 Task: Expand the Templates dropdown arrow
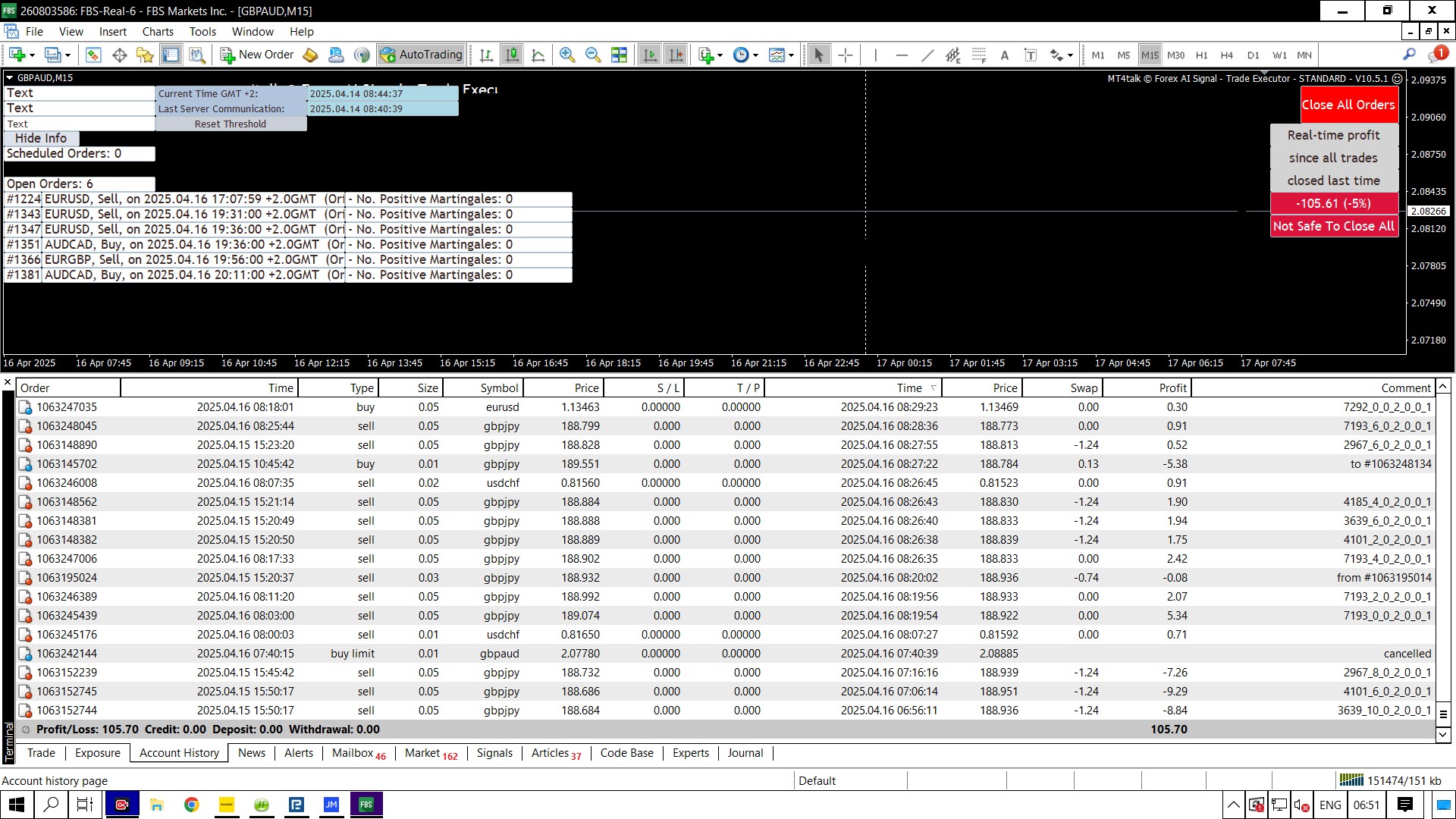791,55
